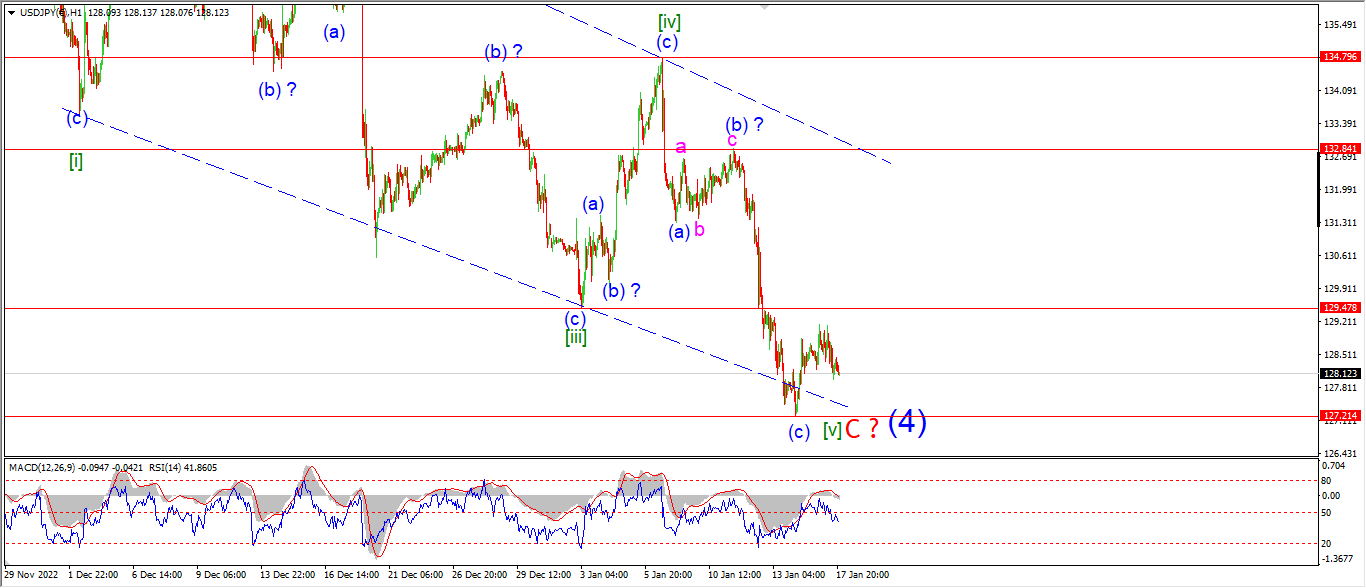Click the green [iv] wave label
The height and width of the screenshot is (588, 1366).
(x=669, y=20)
